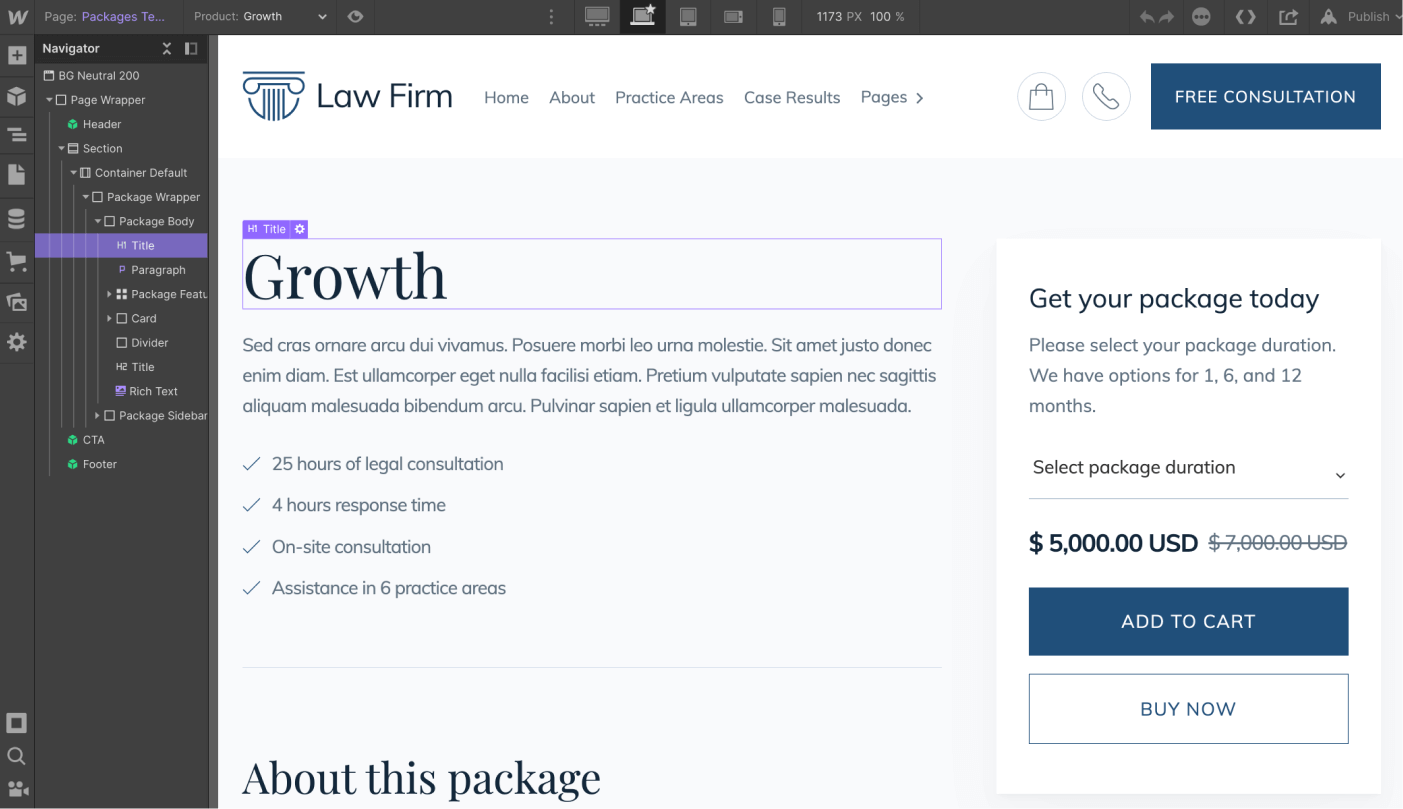The image size is (1403, 809).
Task: Open the custom code export view
Action: click(1245, 16)
